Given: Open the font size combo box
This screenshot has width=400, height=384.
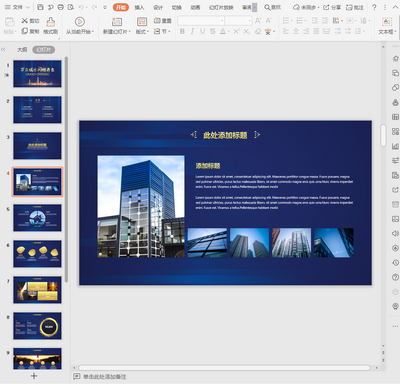Looking at the screenshot, I should coord(238,21).
